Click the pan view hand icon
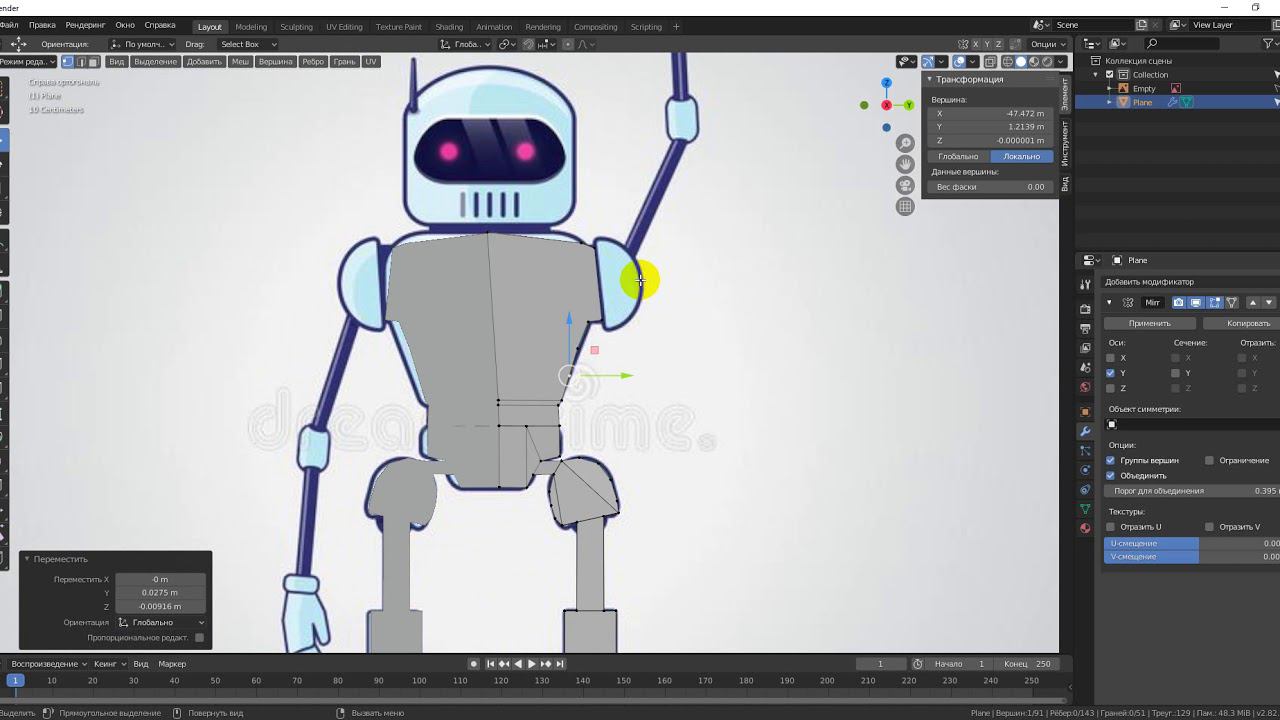Screen dimensions: 1280x720 tap(905, 164)
